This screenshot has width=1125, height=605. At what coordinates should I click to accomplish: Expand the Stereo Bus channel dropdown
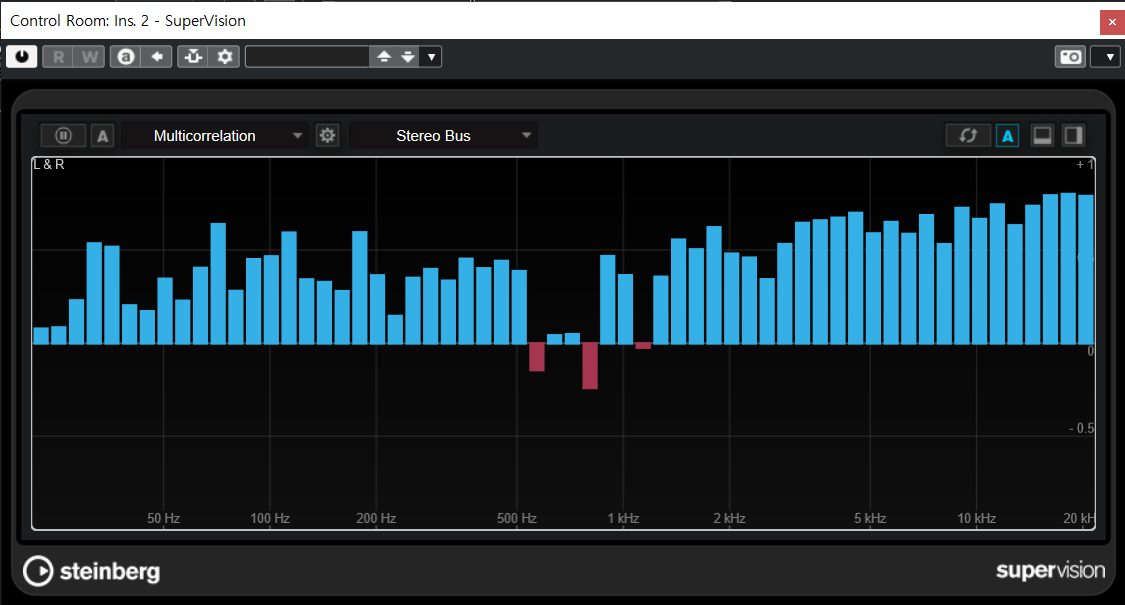443,136
